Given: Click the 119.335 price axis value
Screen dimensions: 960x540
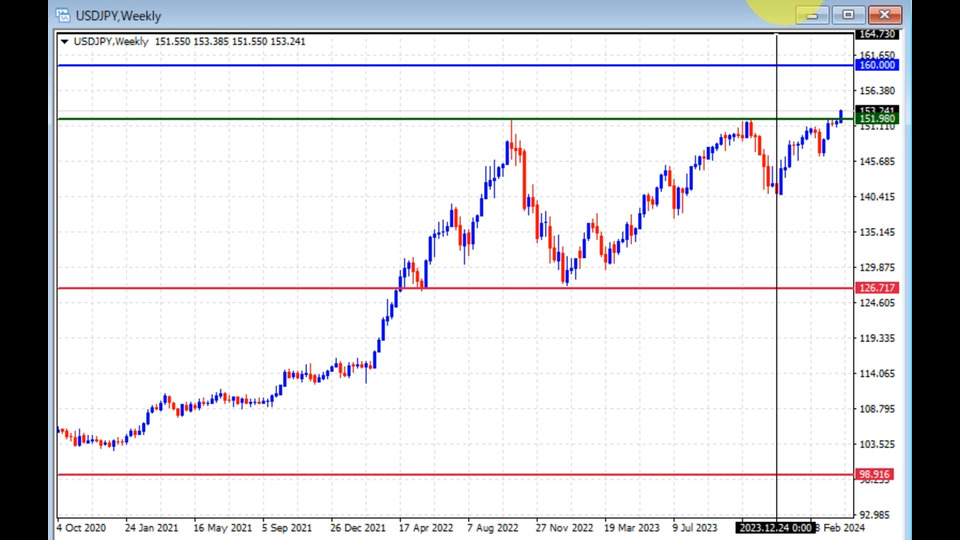Looking at the screenshot, I should [877, 338].
